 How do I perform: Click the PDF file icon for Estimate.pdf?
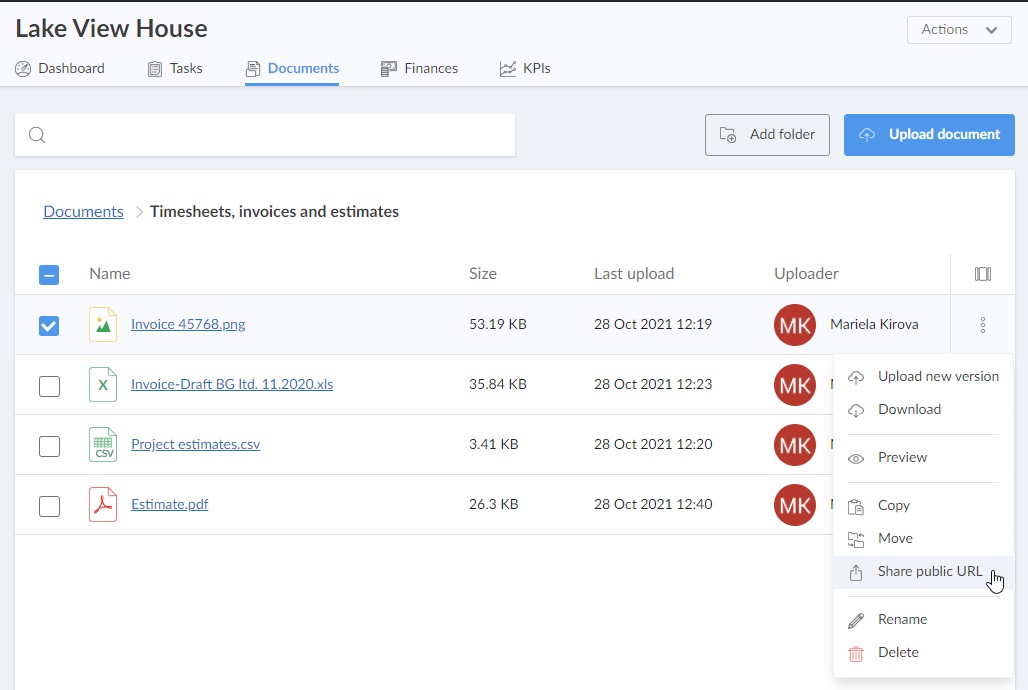click(103, 505)
